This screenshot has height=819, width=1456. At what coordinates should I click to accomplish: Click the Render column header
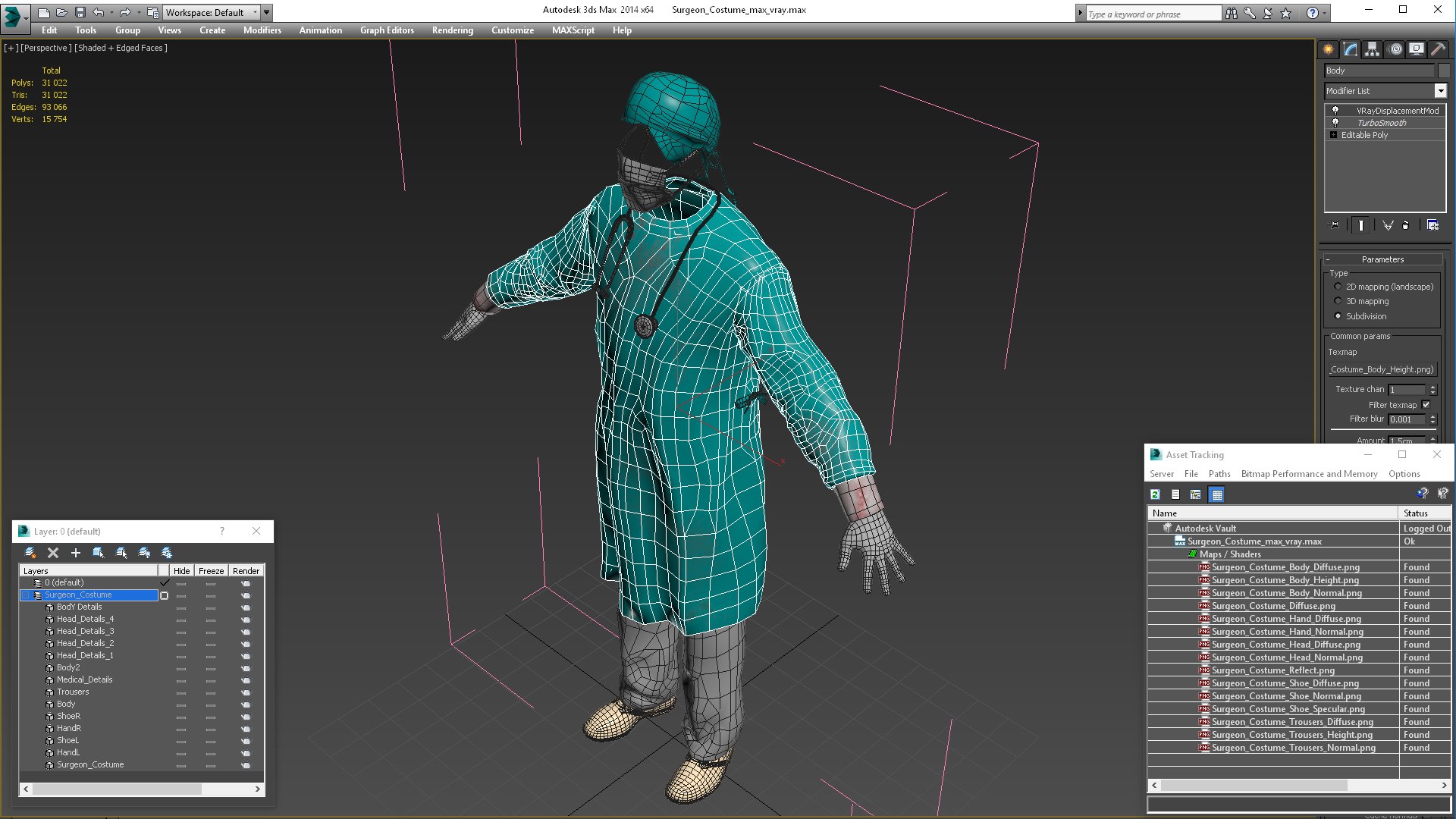click(x=246, y=571)
